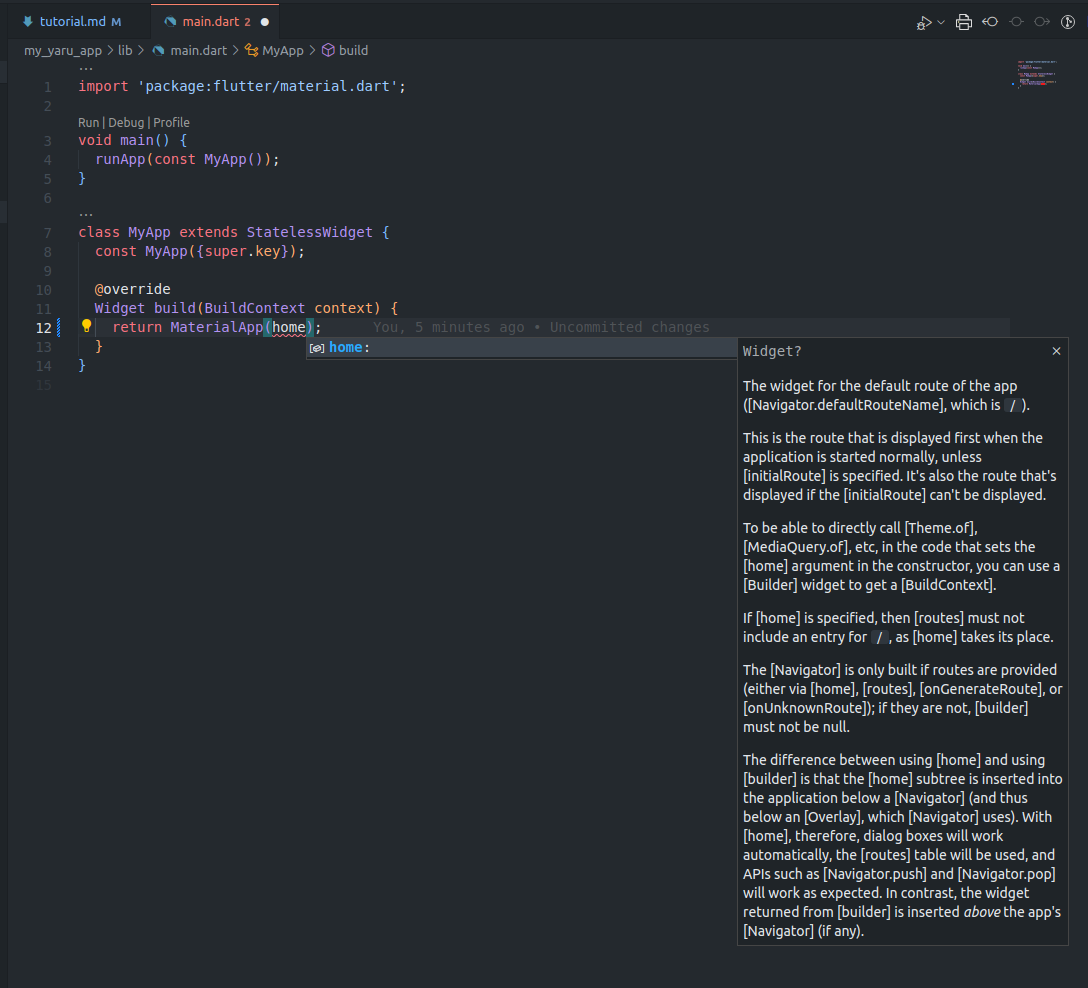Screen dimensions: 1088x988
Task: Click the Profile CodeLens link
Action: tap(171, 122)
